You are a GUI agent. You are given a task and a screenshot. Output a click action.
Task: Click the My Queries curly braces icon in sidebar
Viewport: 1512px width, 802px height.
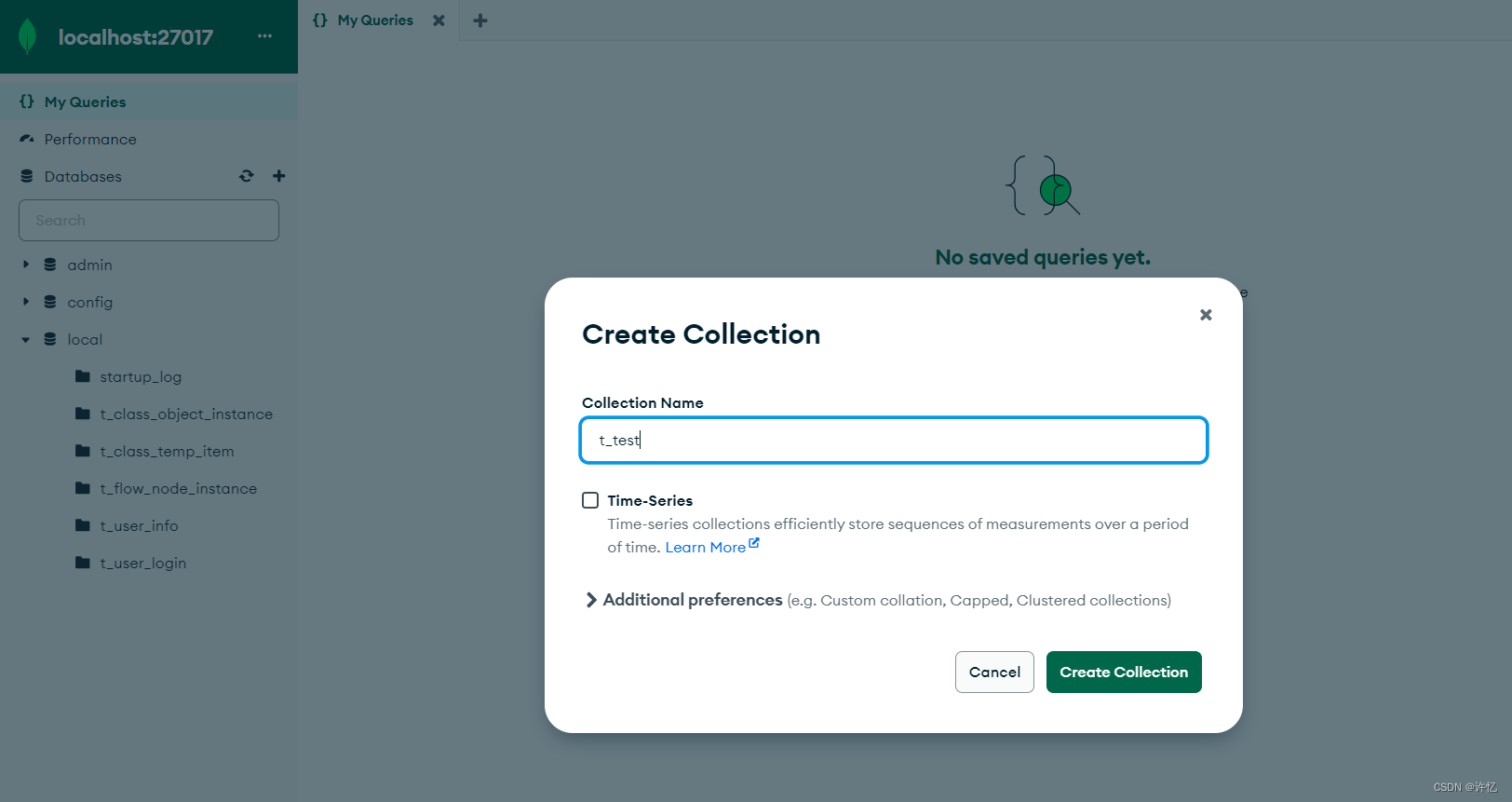point(27,102)
